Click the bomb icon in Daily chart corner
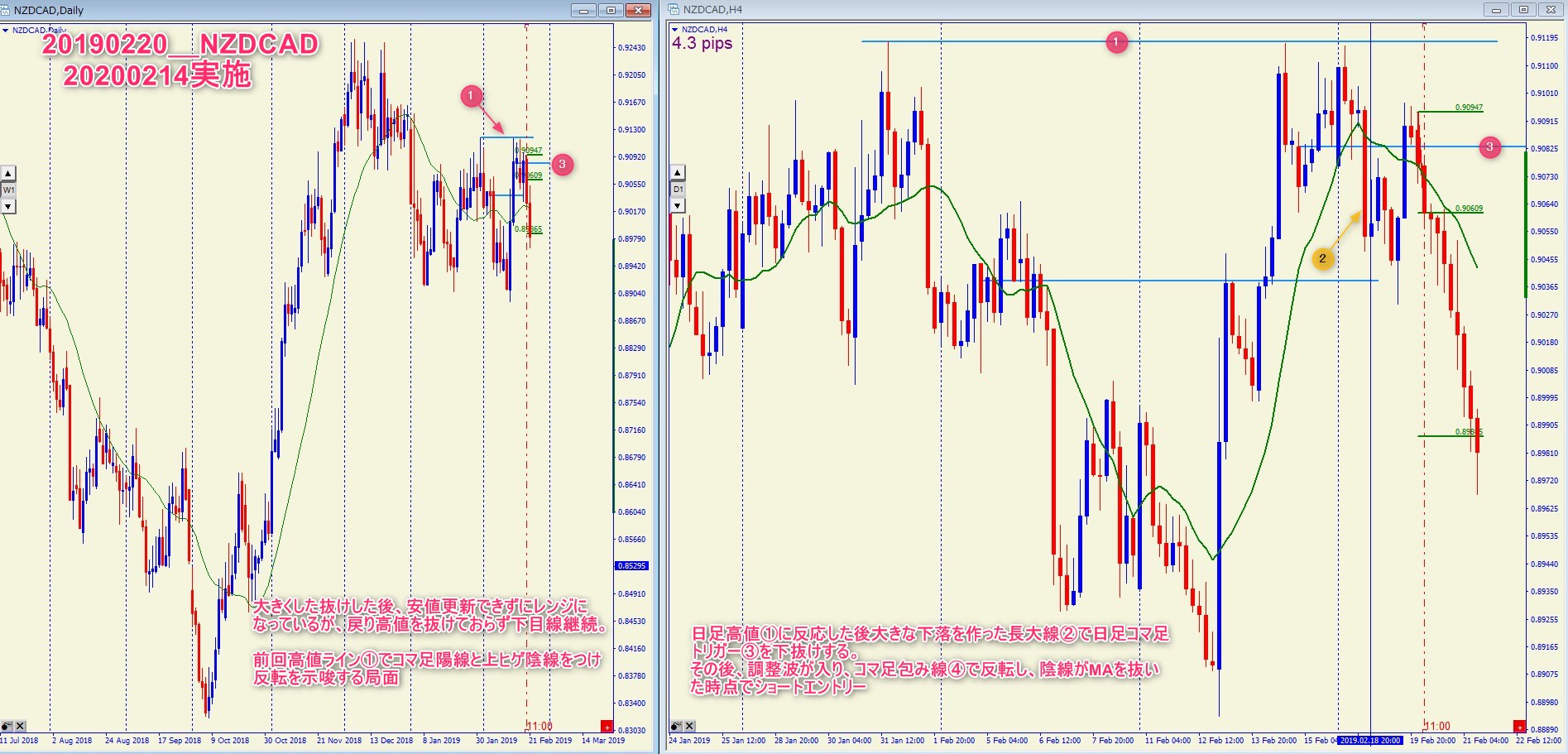Screen dimensions: 1568x754 (7, 726)
